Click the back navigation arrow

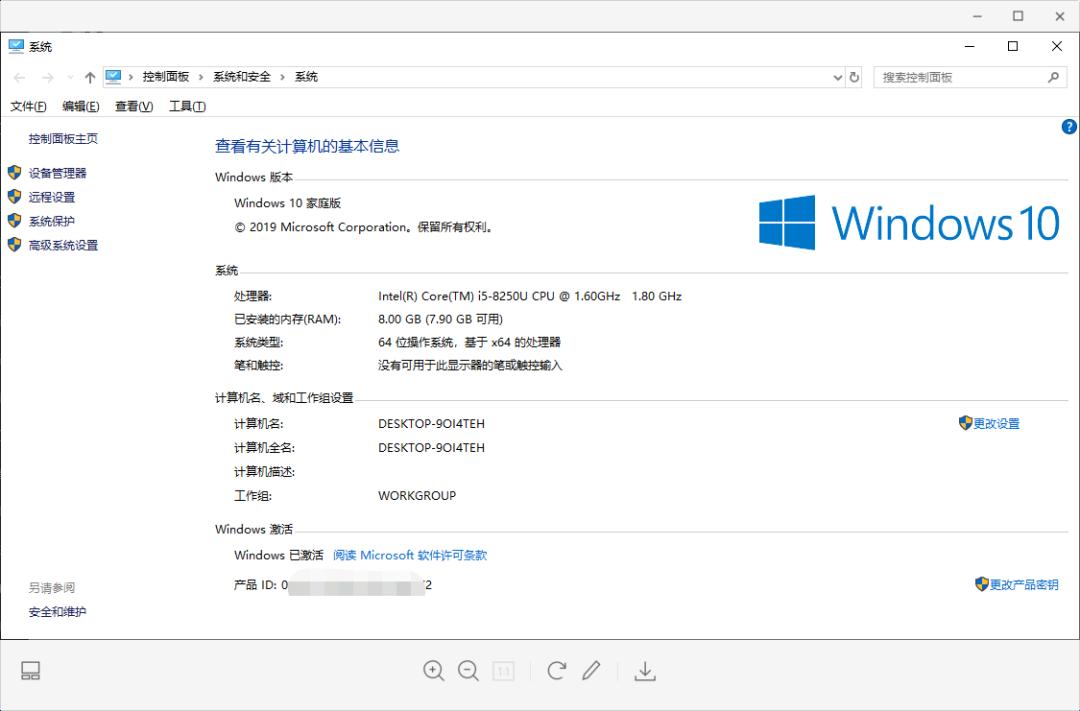19,77
